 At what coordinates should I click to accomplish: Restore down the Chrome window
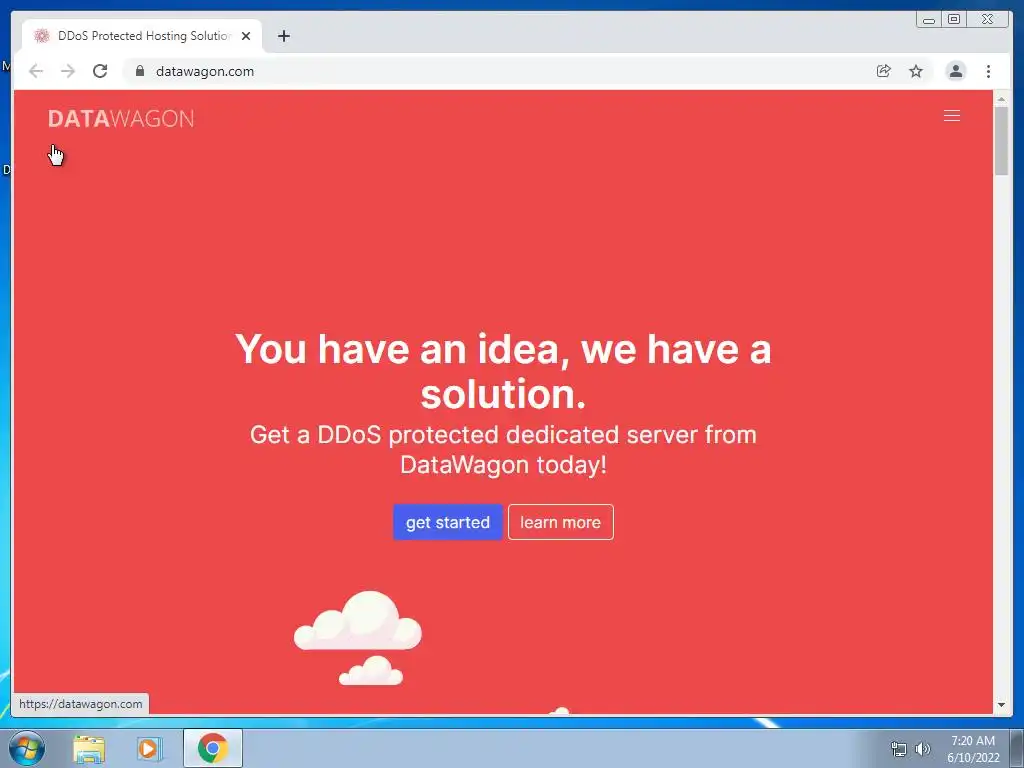coord(953,20)
